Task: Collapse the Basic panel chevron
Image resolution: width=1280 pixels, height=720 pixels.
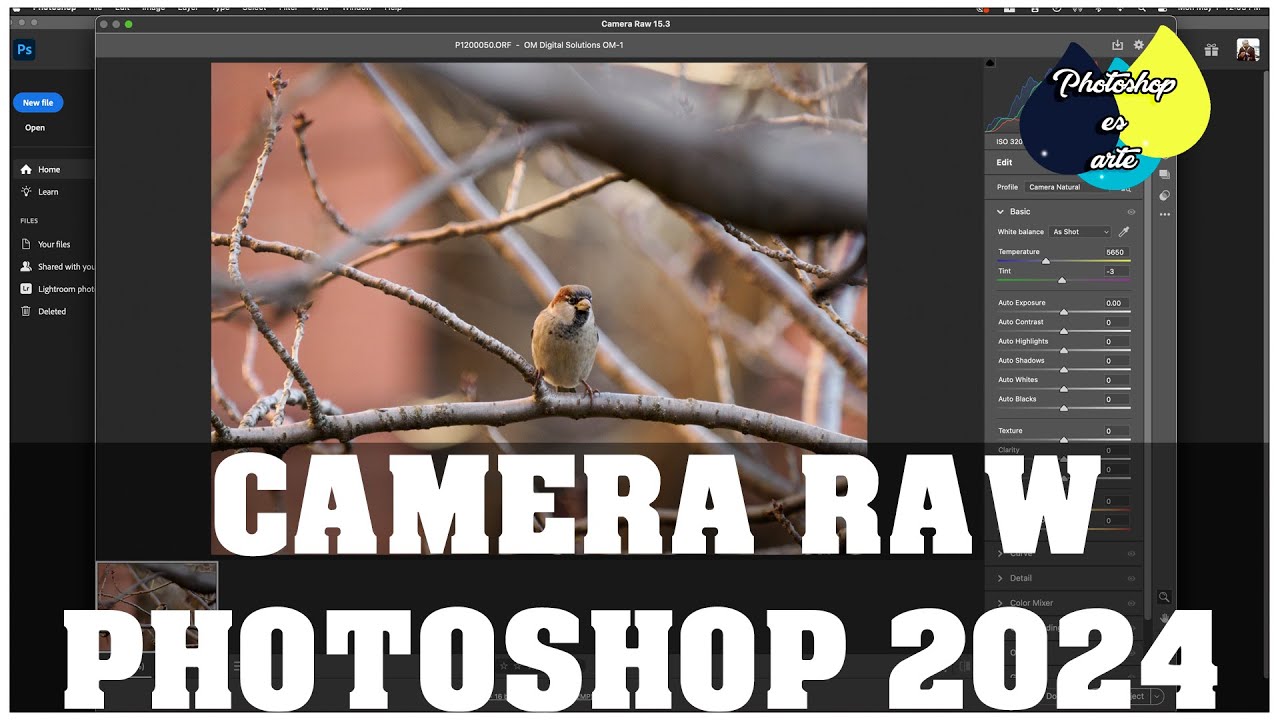Action: click(1000, 212)
